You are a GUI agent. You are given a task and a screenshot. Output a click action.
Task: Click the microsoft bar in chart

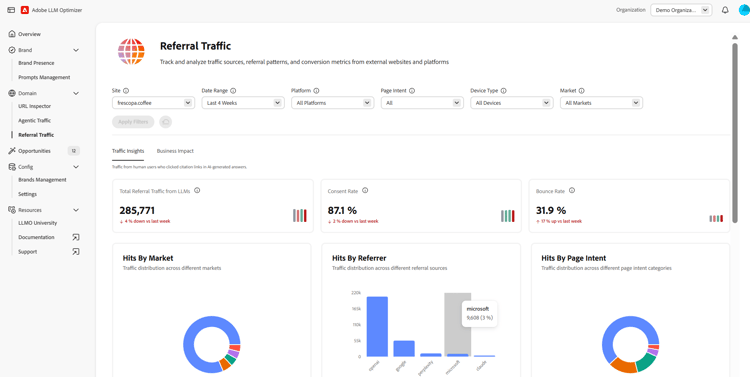pos(457,355)
